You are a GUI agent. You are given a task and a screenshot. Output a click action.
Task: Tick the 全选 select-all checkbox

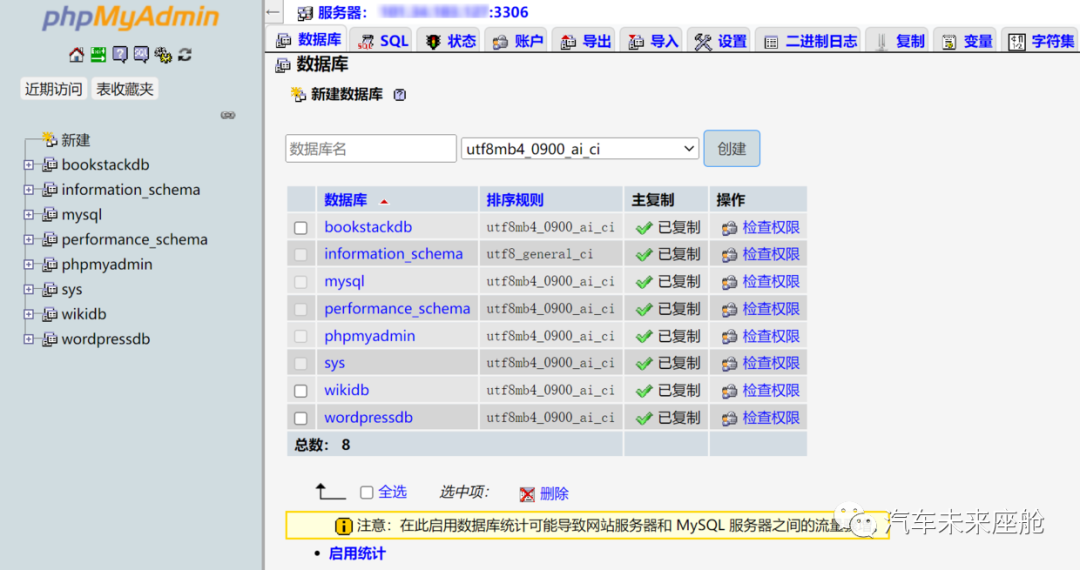366,492
